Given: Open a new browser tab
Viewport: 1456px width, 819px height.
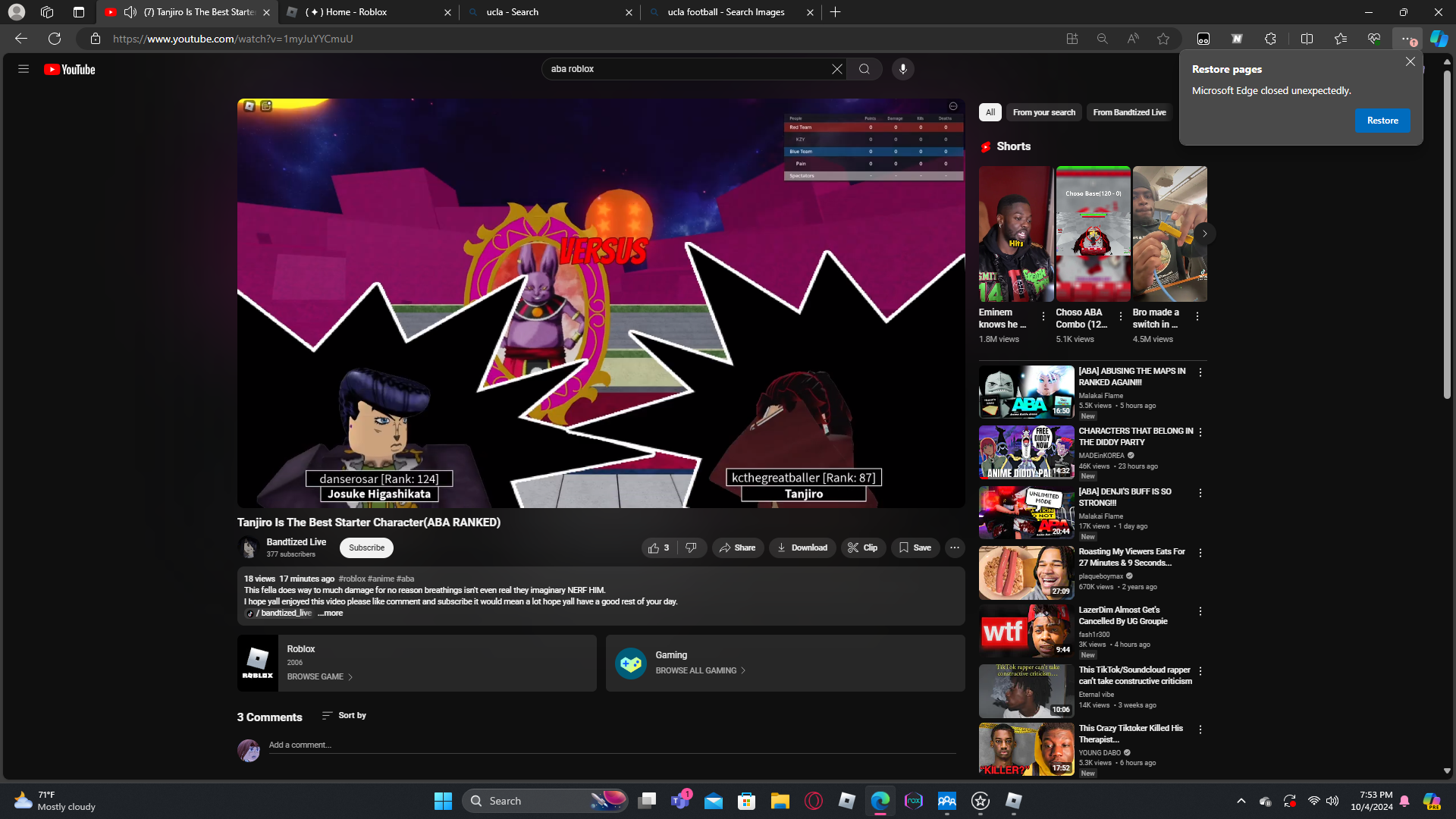Looking at the screenshot, I should [x=836, y=12].
